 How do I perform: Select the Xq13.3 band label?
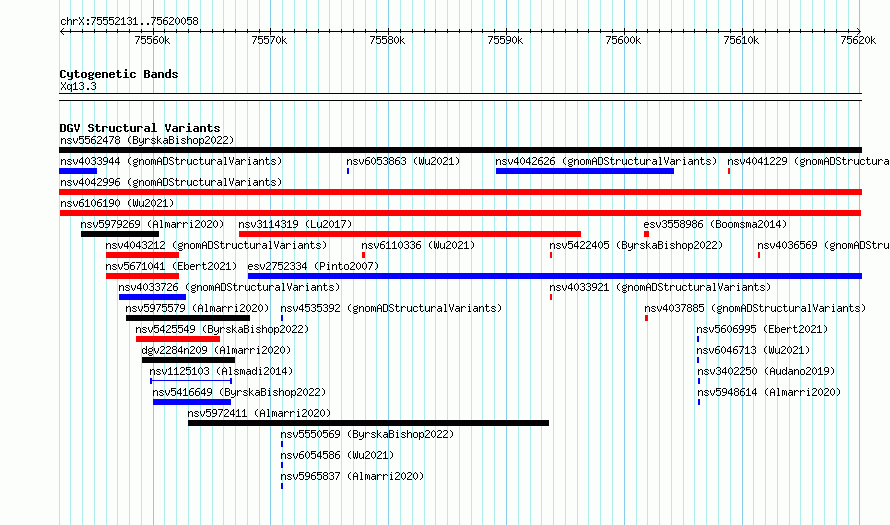pos(78,86)
